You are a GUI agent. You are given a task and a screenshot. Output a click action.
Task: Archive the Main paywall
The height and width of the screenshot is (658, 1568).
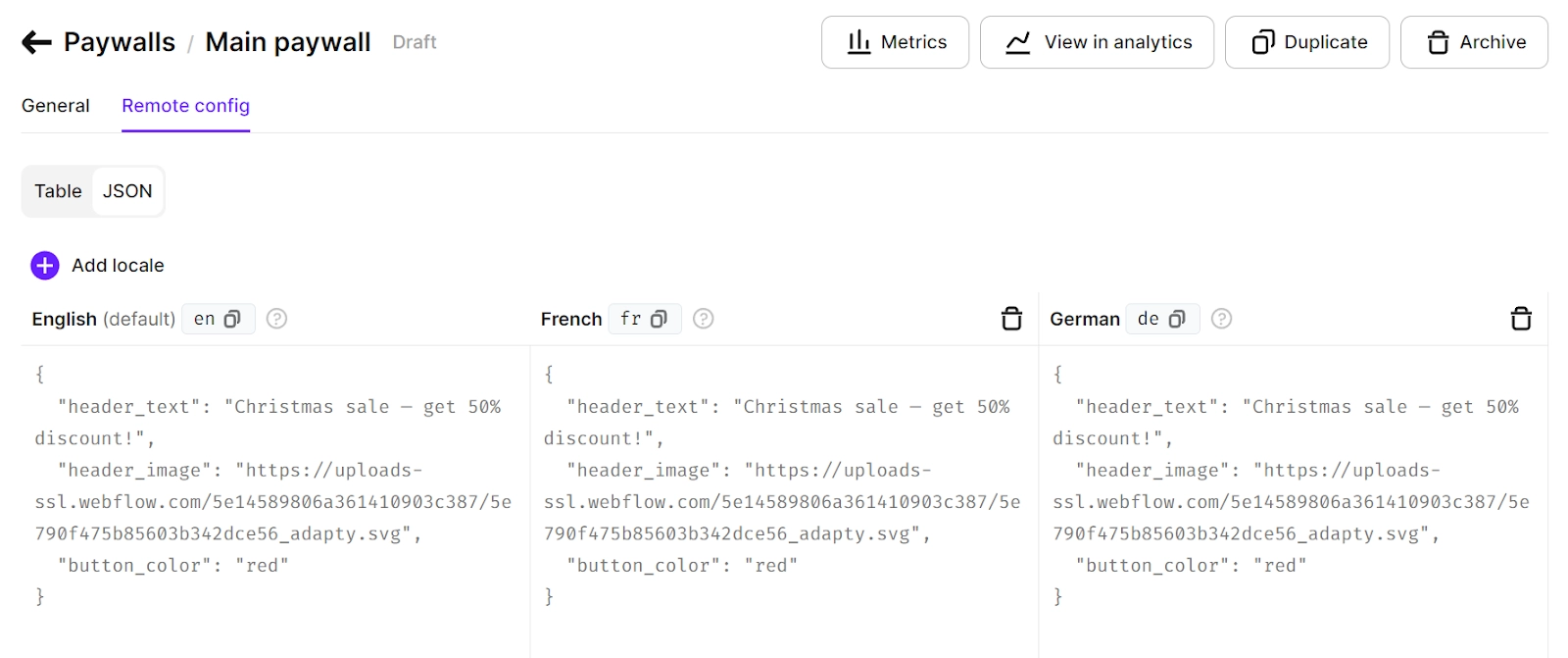point(1474,42)
